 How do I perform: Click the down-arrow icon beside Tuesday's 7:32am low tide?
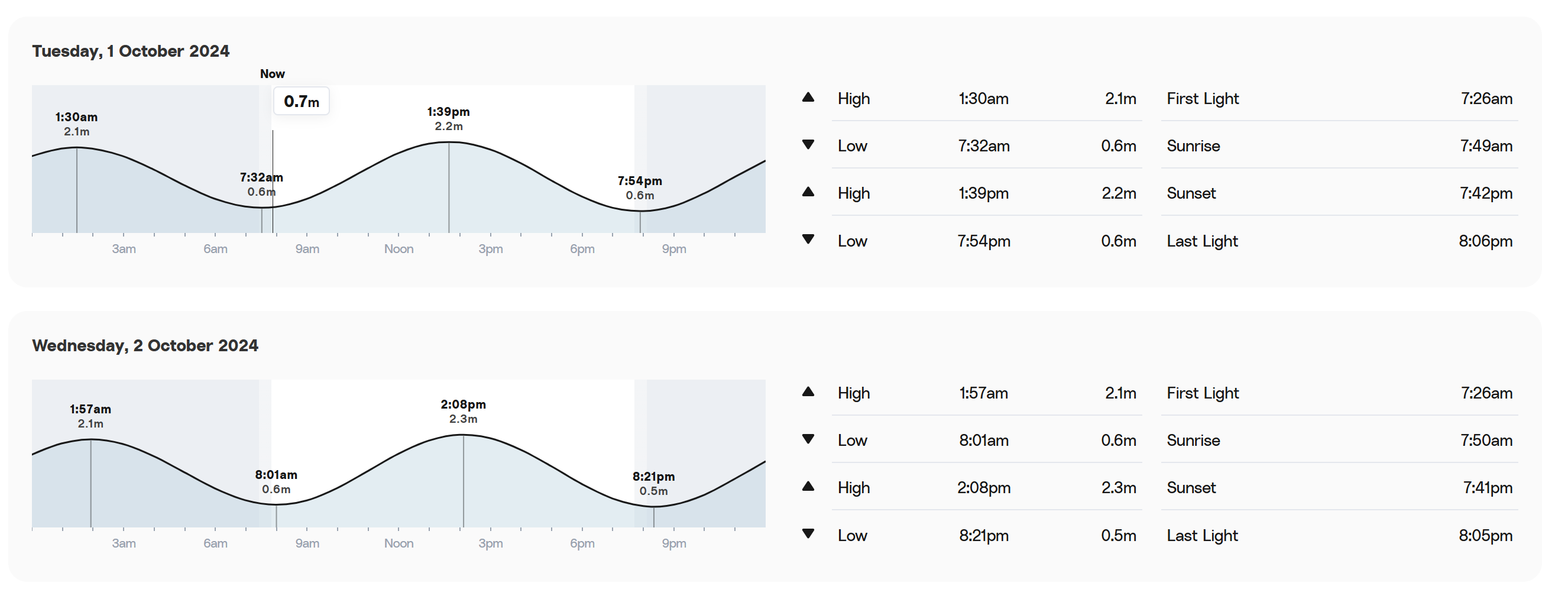click(x=808, y=145)
